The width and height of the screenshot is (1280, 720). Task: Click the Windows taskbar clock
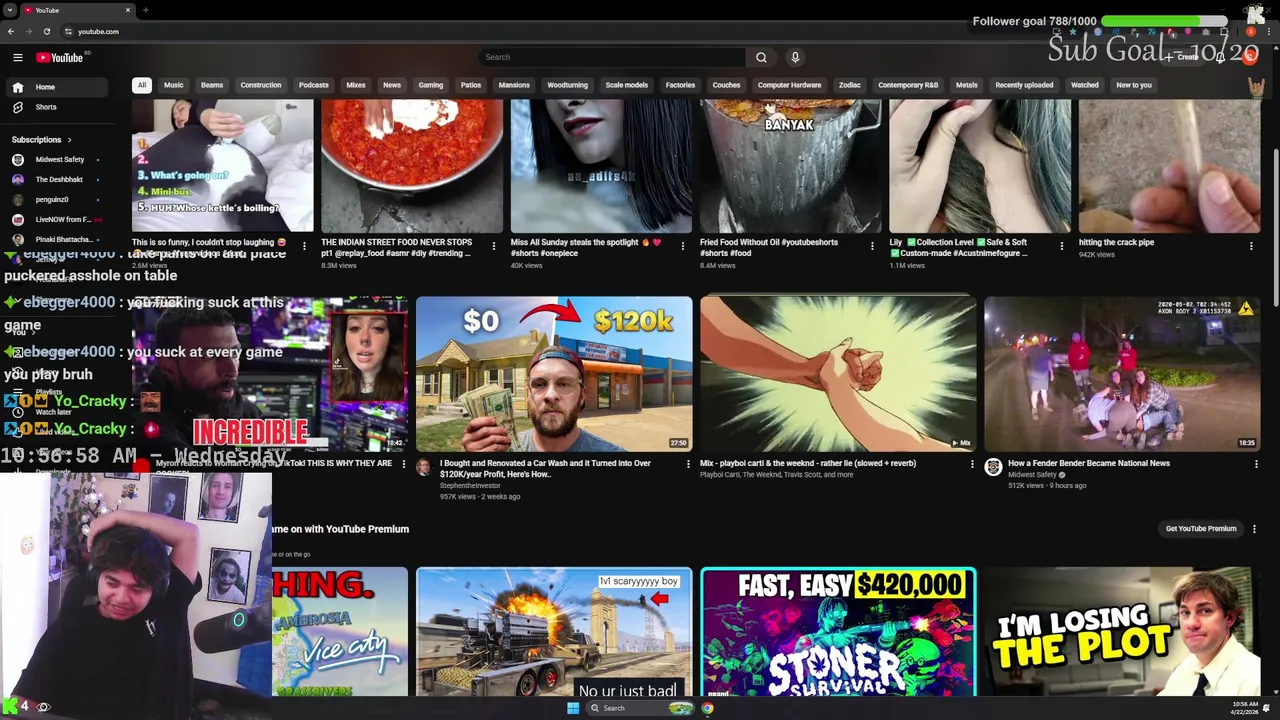coord(1244,708)
